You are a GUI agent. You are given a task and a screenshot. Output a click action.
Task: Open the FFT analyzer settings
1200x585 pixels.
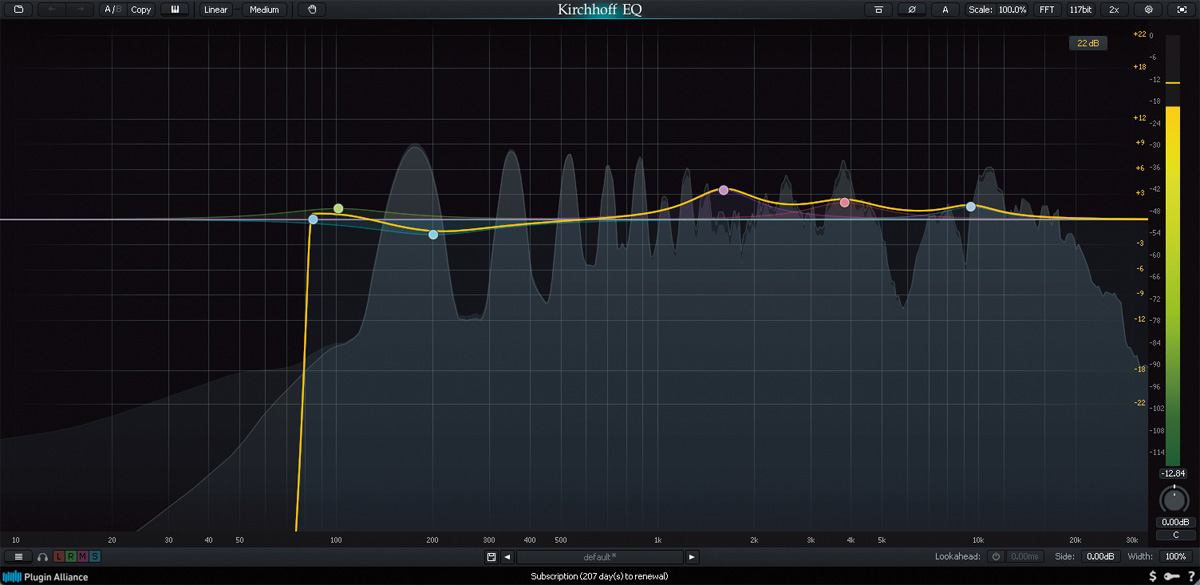tap(1046, 9)
